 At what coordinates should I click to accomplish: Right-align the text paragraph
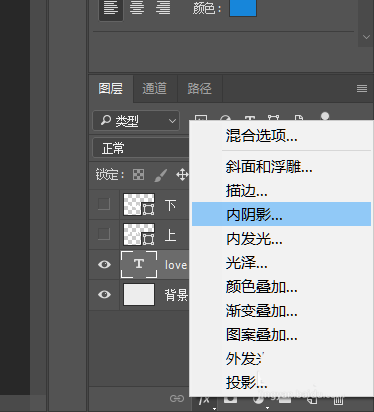pos(163,8)
